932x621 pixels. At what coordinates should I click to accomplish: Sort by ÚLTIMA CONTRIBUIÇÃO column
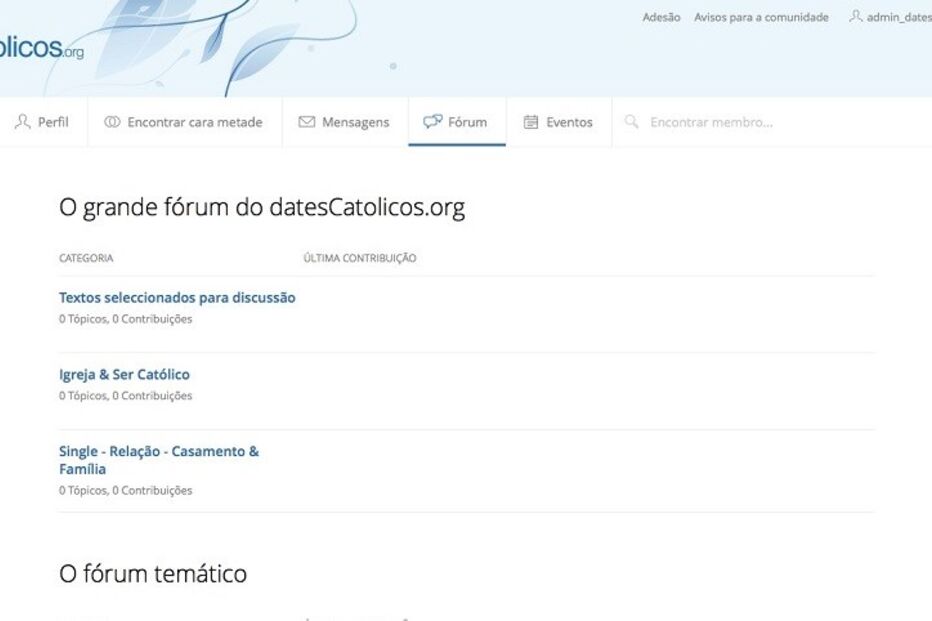point(360,257)
